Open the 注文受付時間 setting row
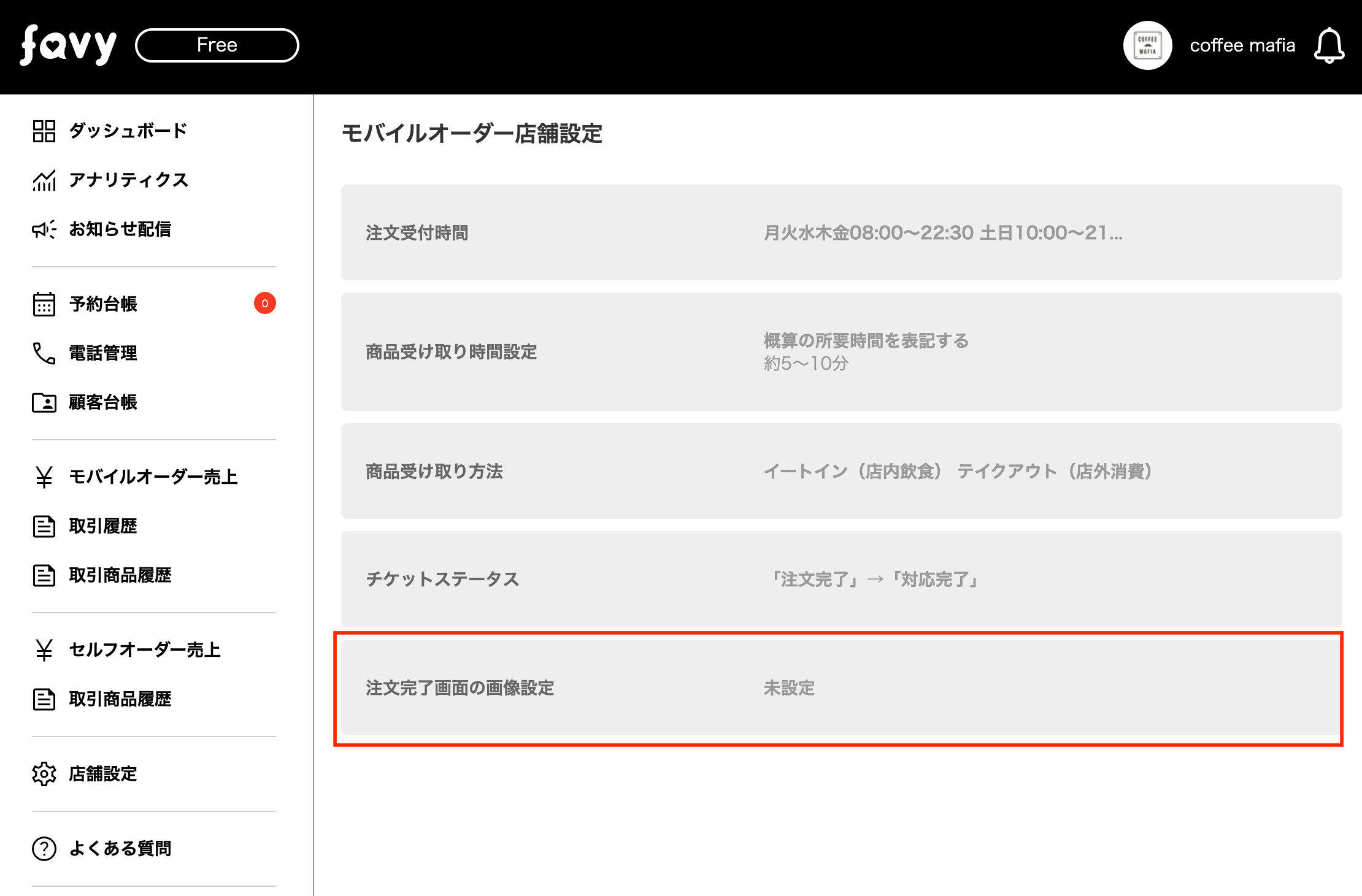1362x896 pixels. (x=841, y=233)
